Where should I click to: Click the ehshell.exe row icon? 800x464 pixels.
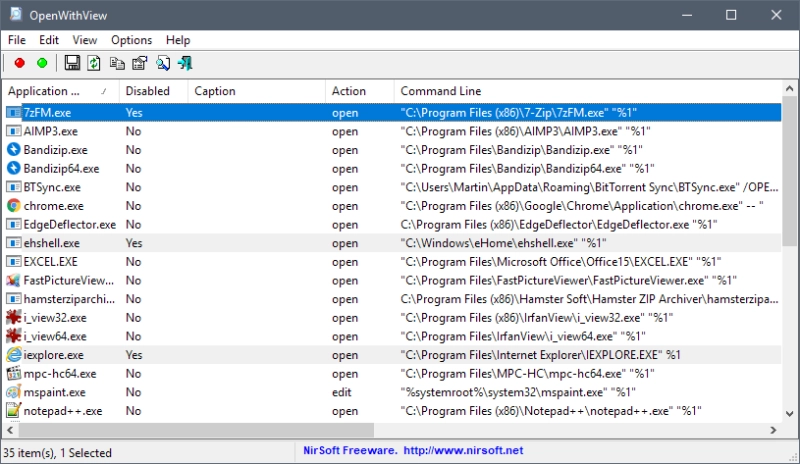pyautogui.click(x=14, y=243)
